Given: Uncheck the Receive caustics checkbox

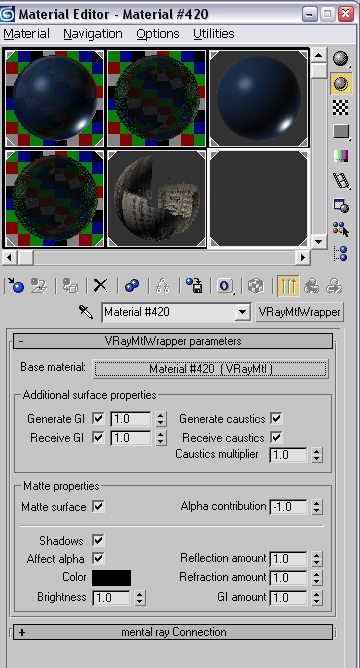Looking at the screenshot, I should pos(276,438).
